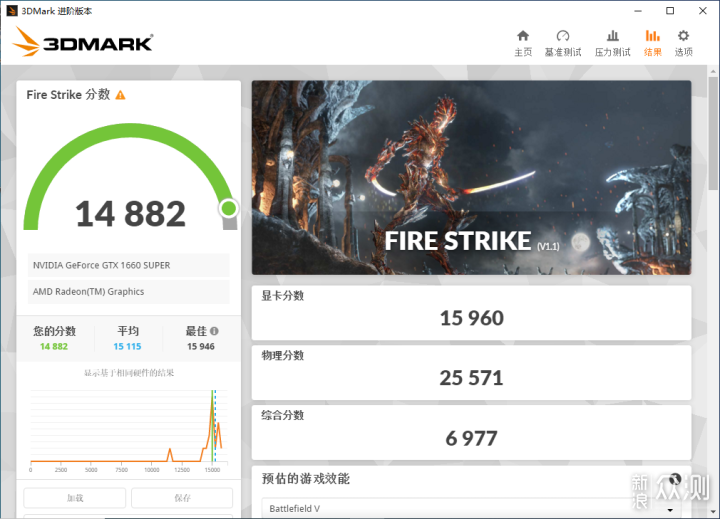Click the 显示基于相同硬件的结果 caption
Screen dimensions: 720x519
pyautogui.click(x=129, y=373)
